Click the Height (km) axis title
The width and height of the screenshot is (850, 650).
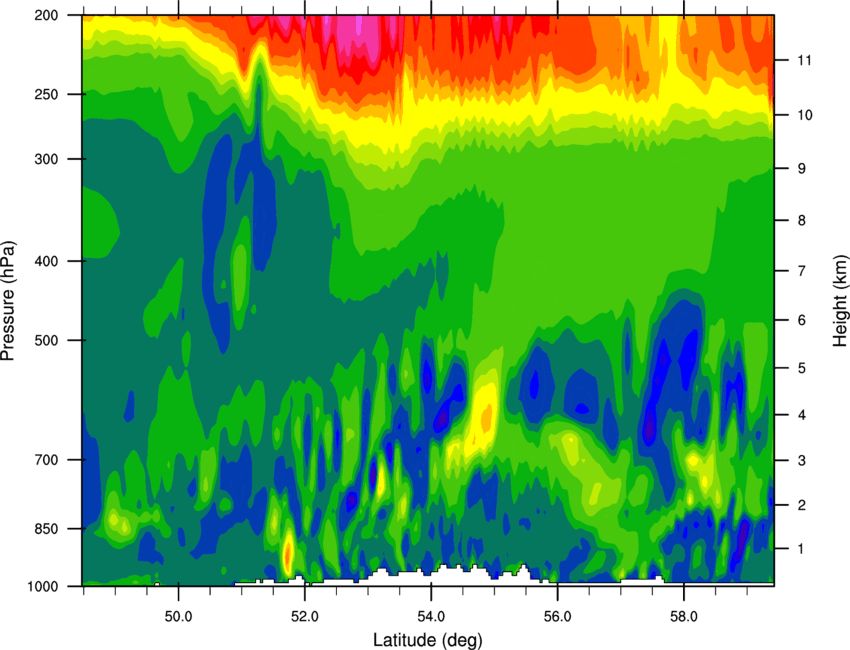[x=840, y=300]
